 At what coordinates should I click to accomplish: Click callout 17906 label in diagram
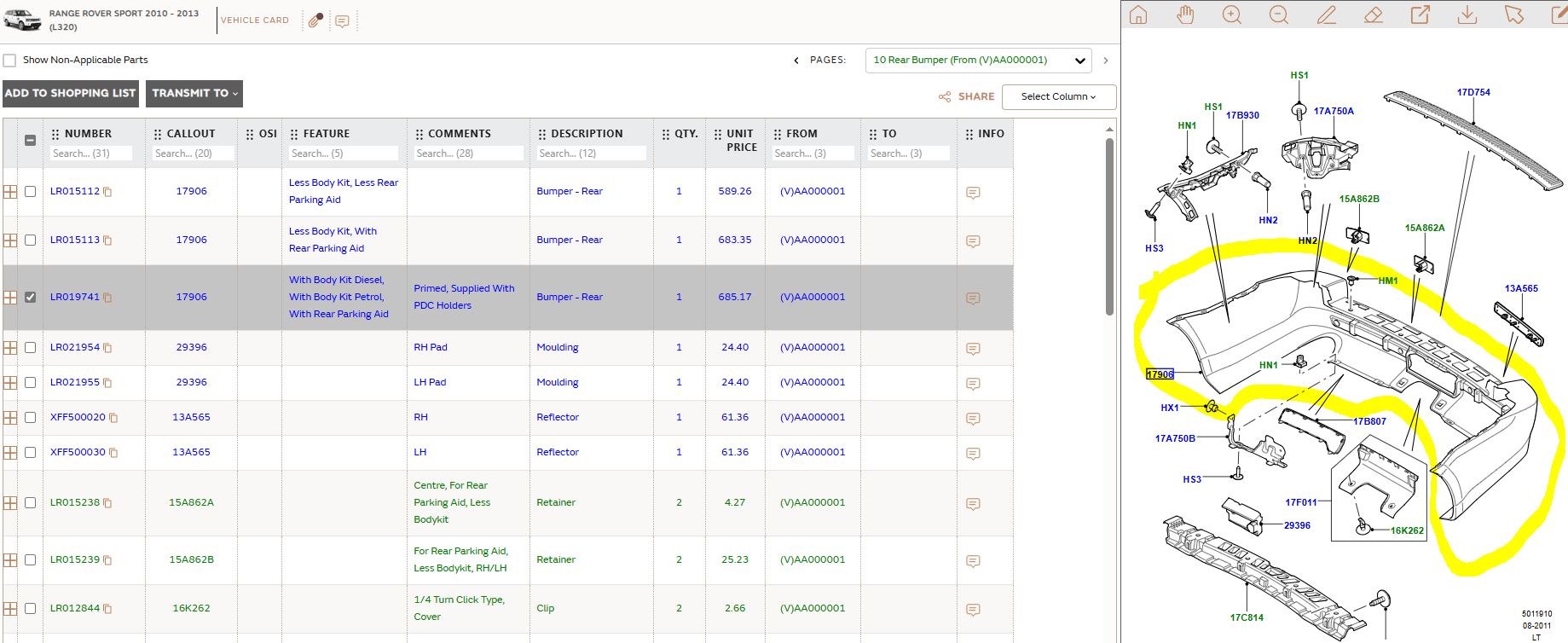click(x=1160, y=374)
